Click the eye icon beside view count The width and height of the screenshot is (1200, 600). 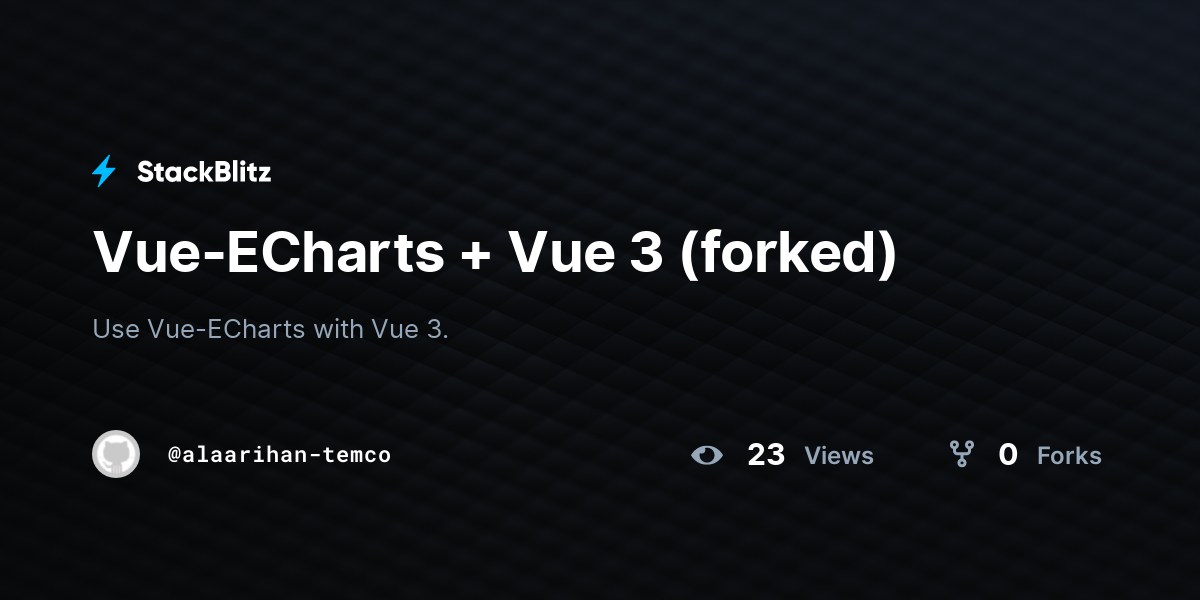pos(707,456)
